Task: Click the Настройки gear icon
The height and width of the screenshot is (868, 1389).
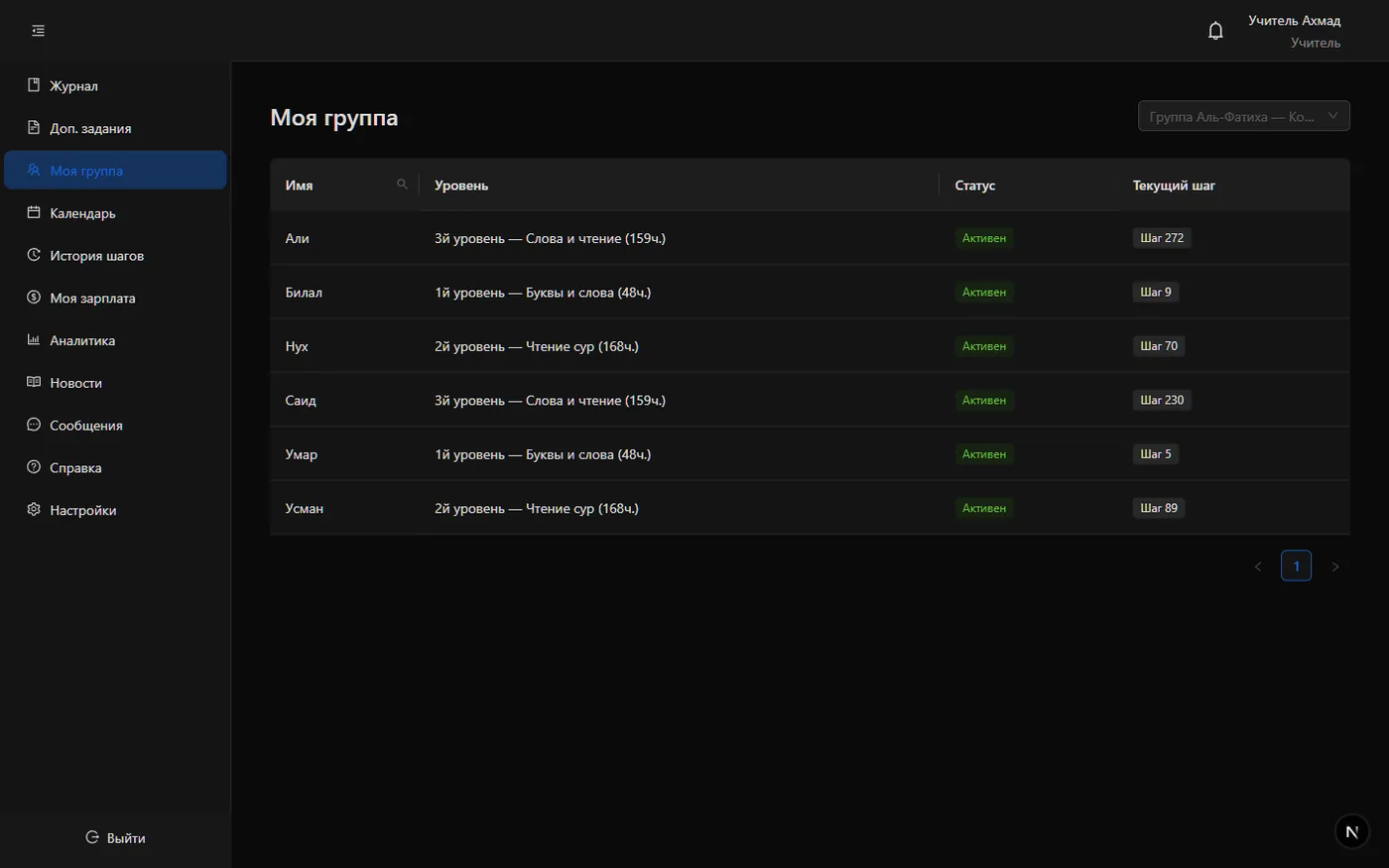Action: tap(34, 510)
